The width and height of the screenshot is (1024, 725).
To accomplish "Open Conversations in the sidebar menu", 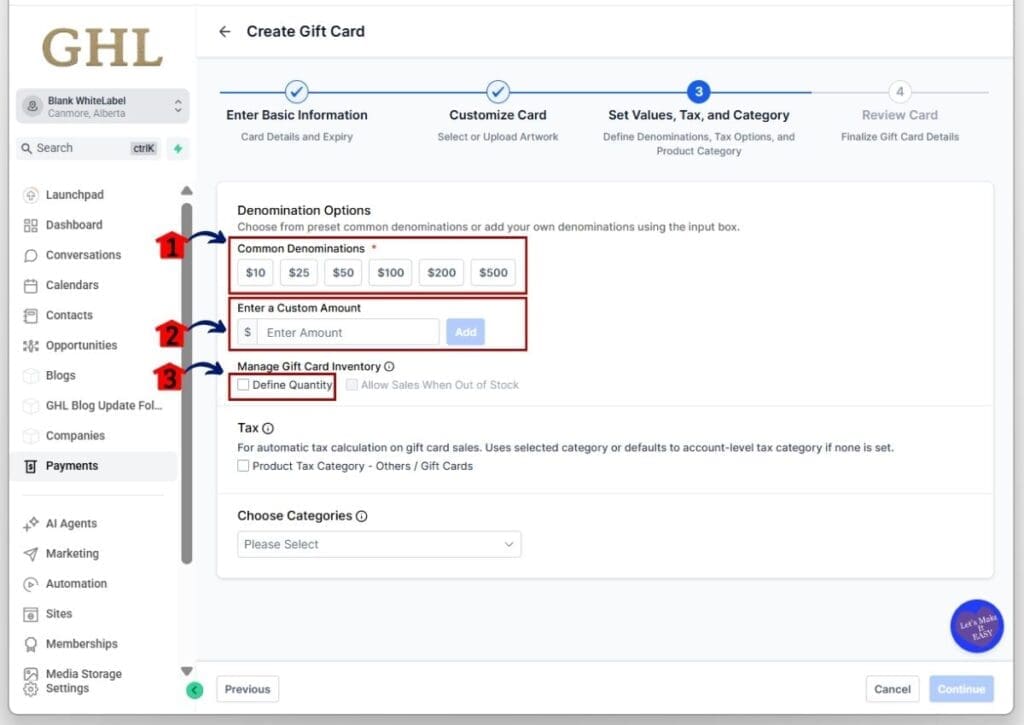I will [83, 255].
